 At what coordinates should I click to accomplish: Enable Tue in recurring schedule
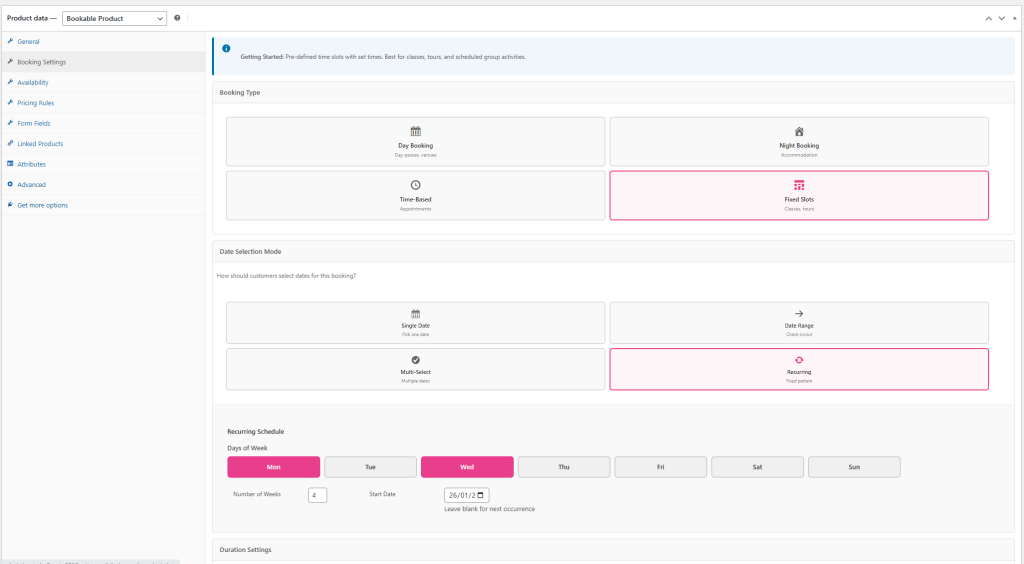tap(370, 467)
